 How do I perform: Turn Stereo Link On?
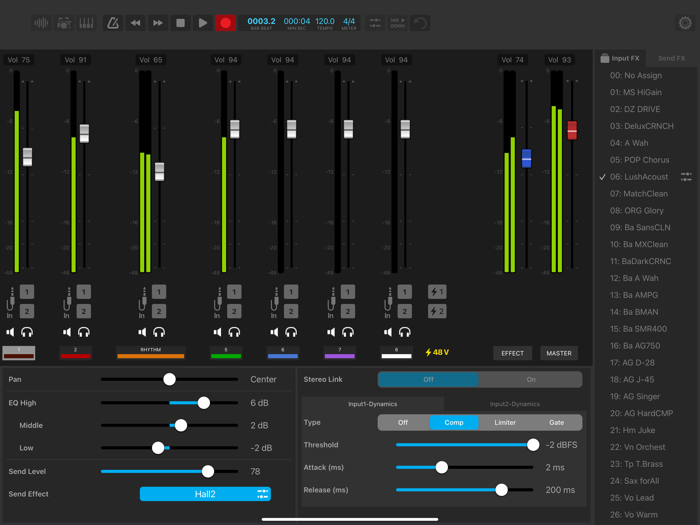531,380
